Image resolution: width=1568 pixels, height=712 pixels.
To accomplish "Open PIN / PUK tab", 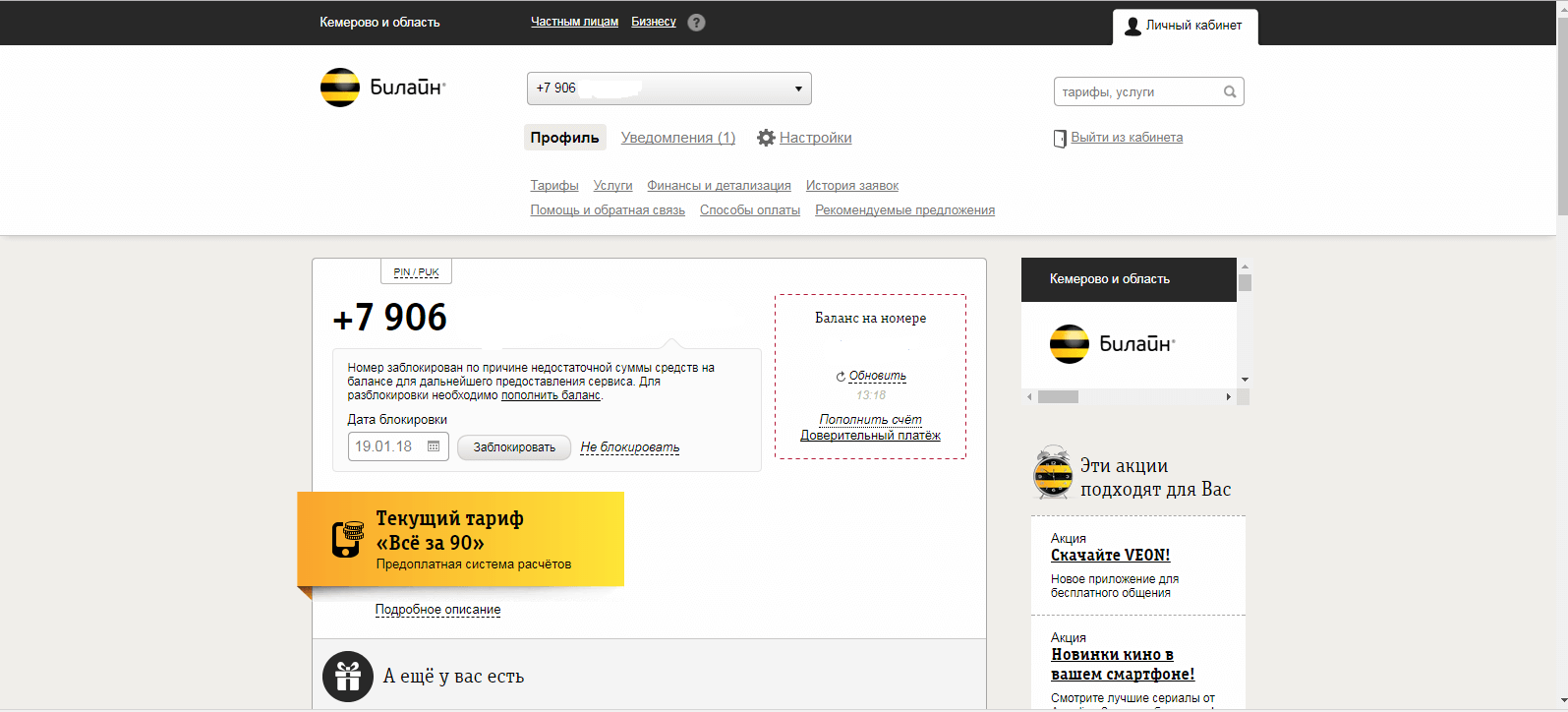I will [x=416, y=272].
